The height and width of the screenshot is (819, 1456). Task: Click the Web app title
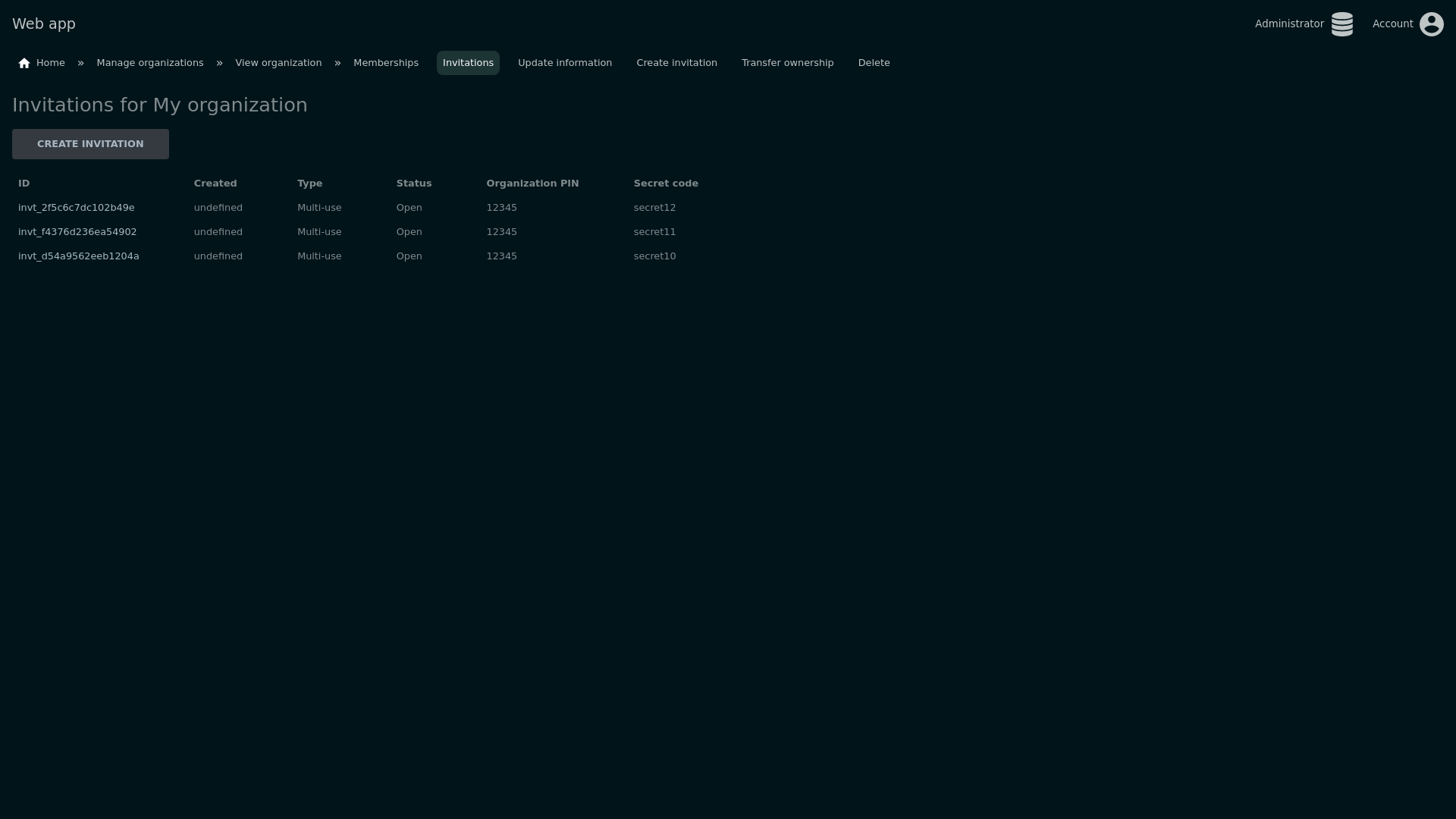pos(44,24)
